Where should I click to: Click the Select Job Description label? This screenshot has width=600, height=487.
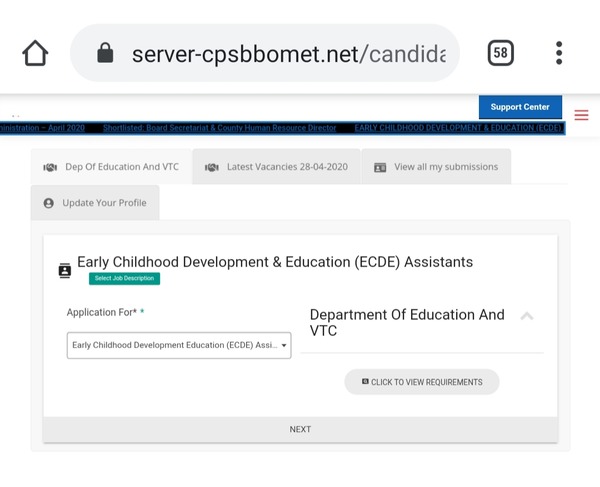point(124,278)
